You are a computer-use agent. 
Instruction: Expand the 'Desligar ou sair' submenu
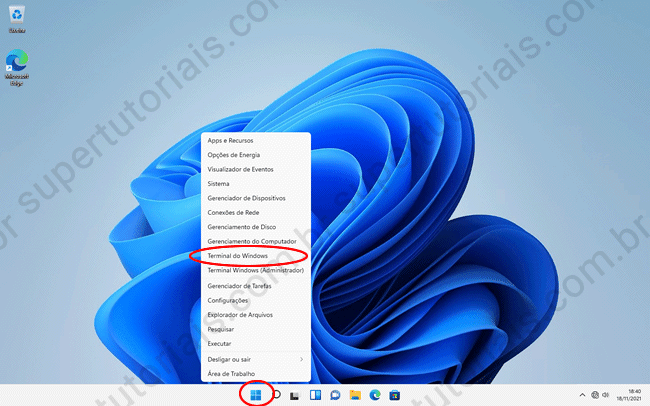pos(255,358)
